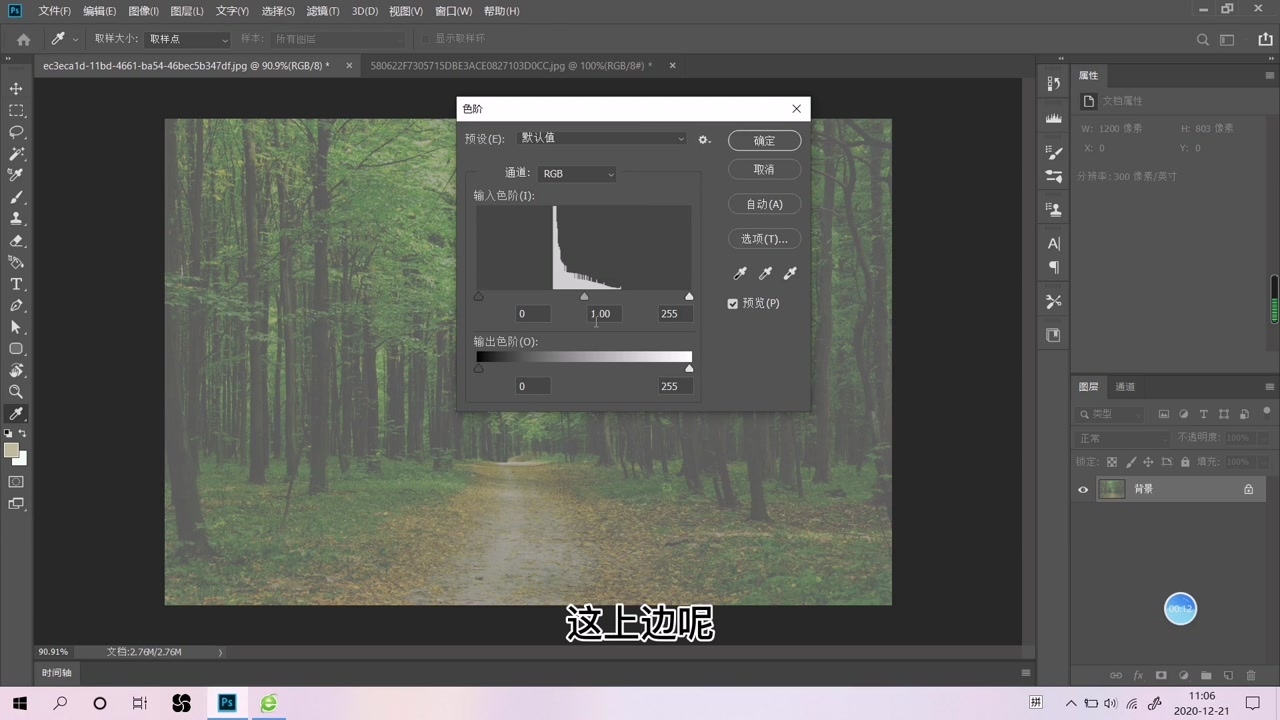The height and width of the screenshot is (720, 1280).
Task: Open the Channel RGB dropdown
Action: click(x=577, y=174)
